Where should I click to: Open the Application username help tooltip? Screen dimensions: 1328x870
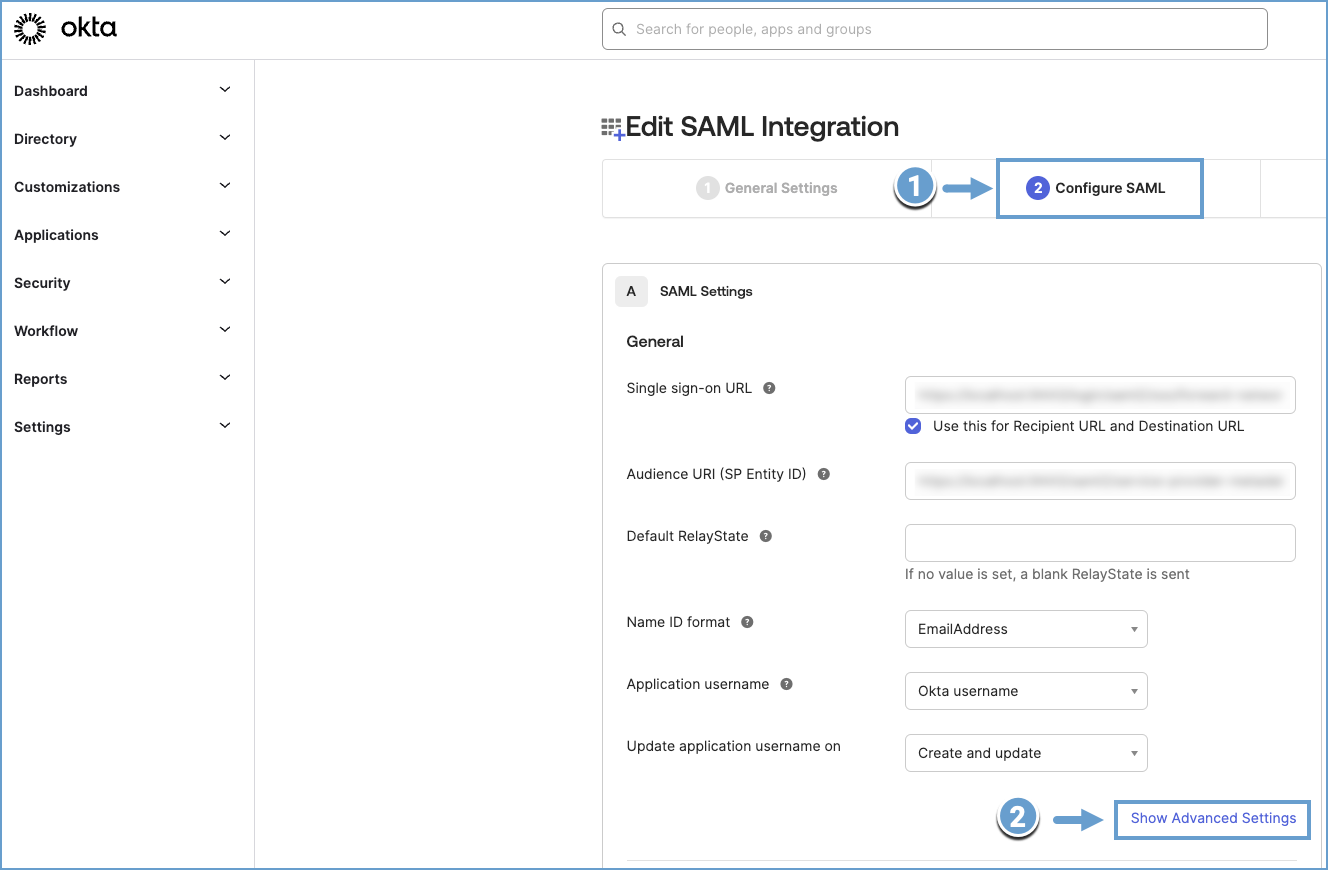pos(786,683)
